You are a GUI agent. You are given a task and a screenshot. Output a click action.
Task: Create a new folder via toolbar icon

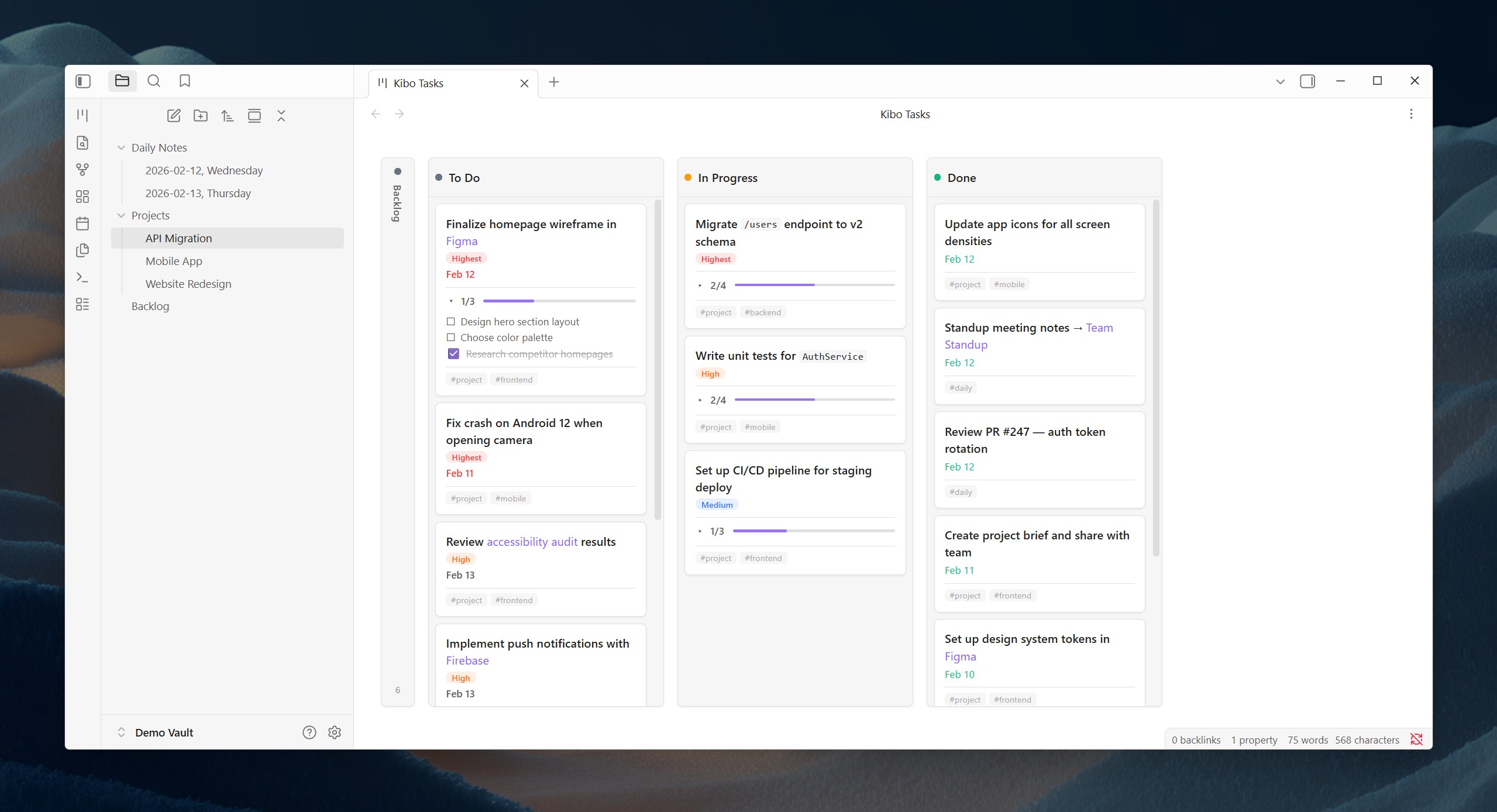click(201, 116)
